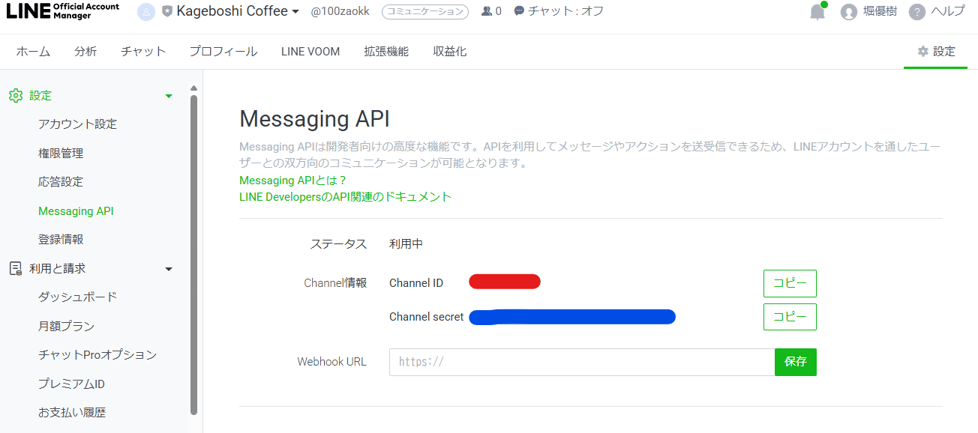Viewport: 978px width, 433px height.
Task: Copy the Channel ID
Action: (x=790, y=283)
